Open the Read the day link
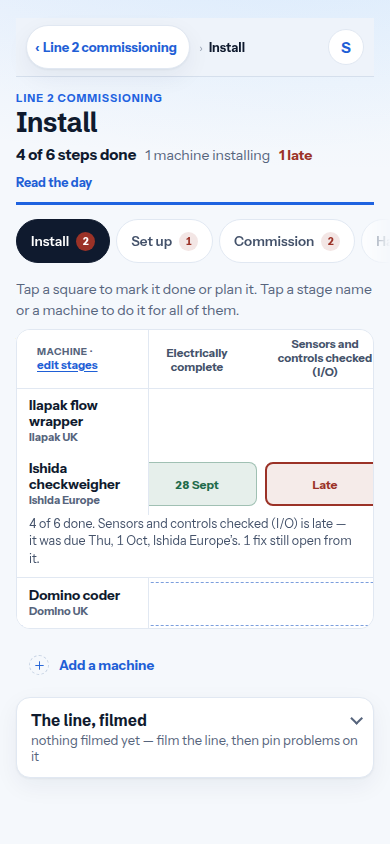This screenshot has height=844, width=390. [54, 182]
